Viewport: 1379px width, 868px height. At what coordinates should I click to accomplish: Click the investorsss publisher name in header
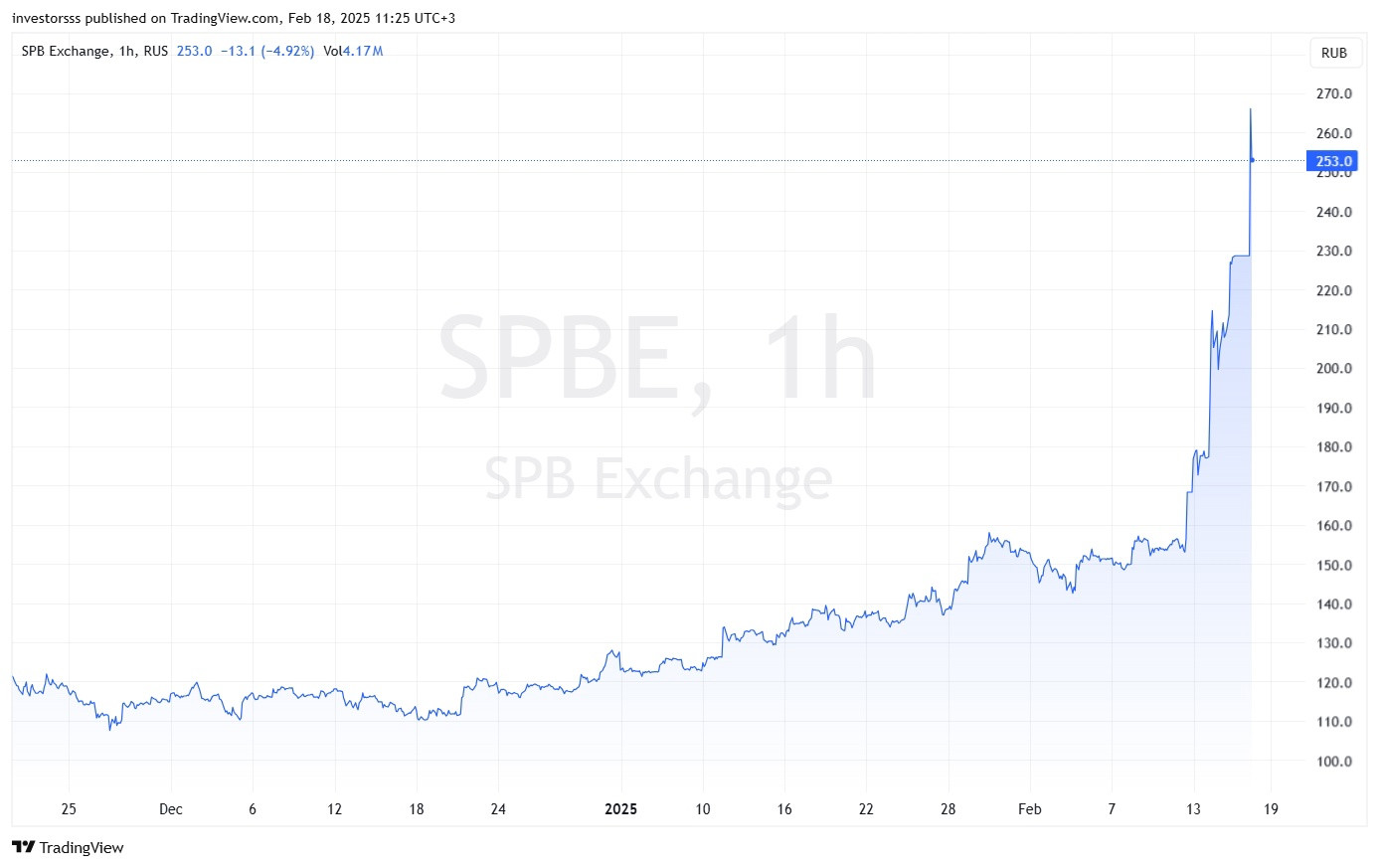[47, 18]
